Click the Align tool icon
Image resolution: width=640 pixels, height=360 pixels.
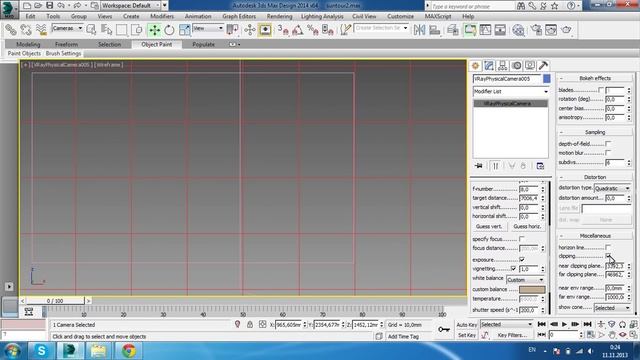[435, 30]
